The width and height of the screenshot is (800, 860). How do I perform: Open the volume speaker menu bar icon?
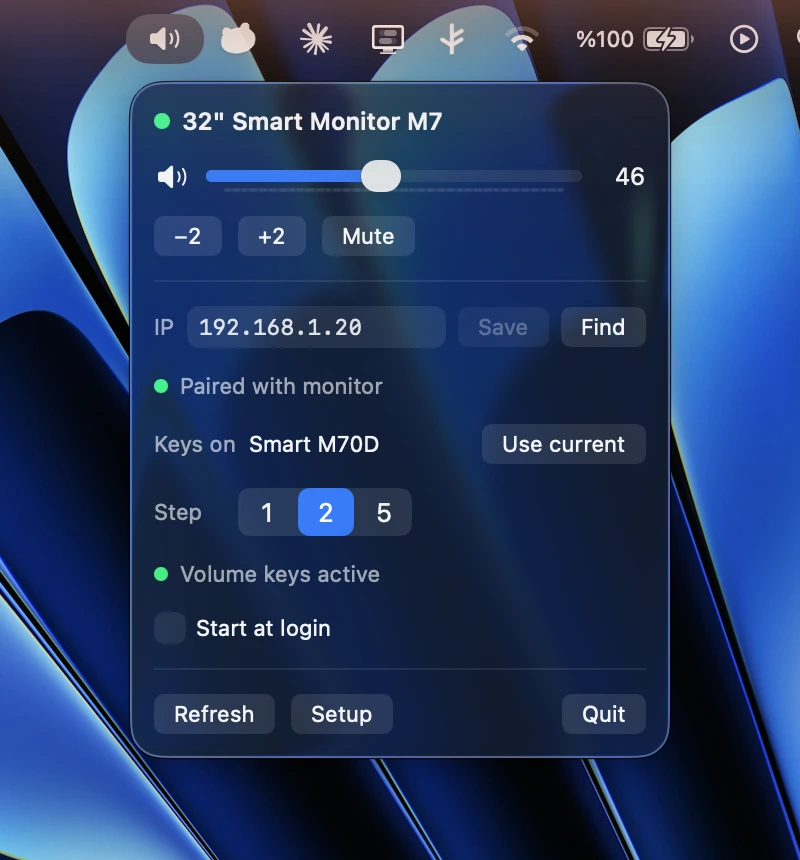point(164,39)
